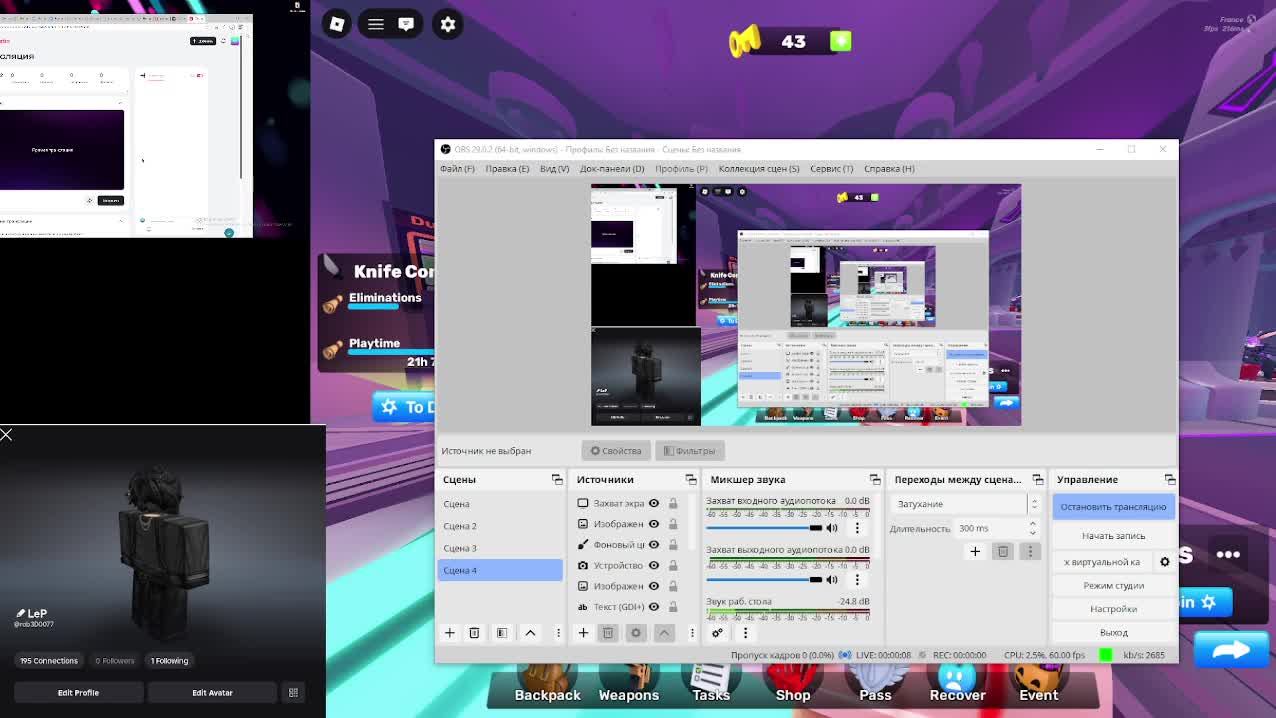Click Остановить трансляцию button
This screenshot has width=1276, height=718.
[x=1113, y=507]
